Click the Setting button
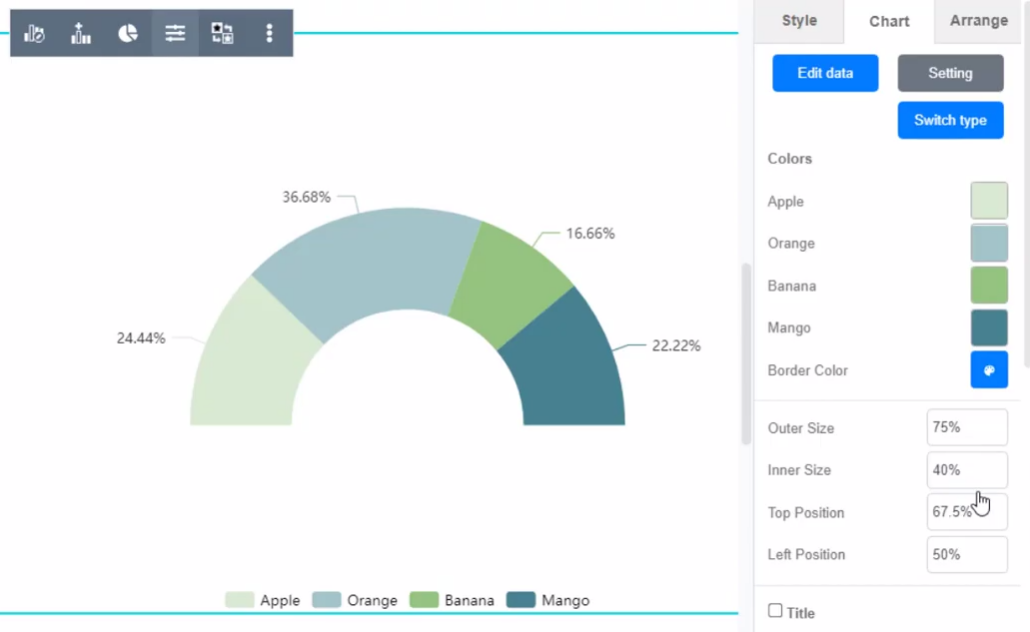 click(950, 73)
